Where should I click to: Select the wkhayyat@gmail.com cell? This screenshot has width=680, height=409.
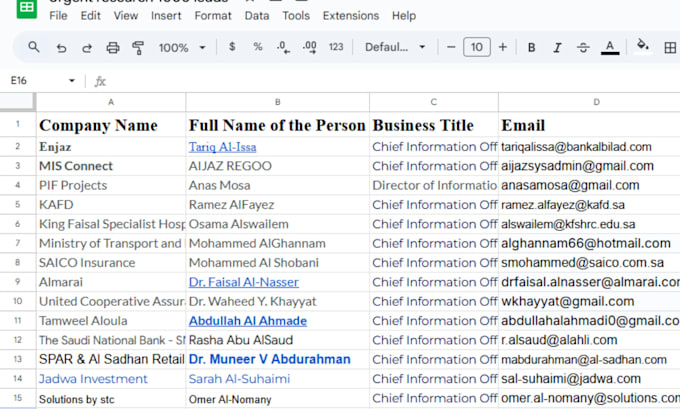pos(589,301)
